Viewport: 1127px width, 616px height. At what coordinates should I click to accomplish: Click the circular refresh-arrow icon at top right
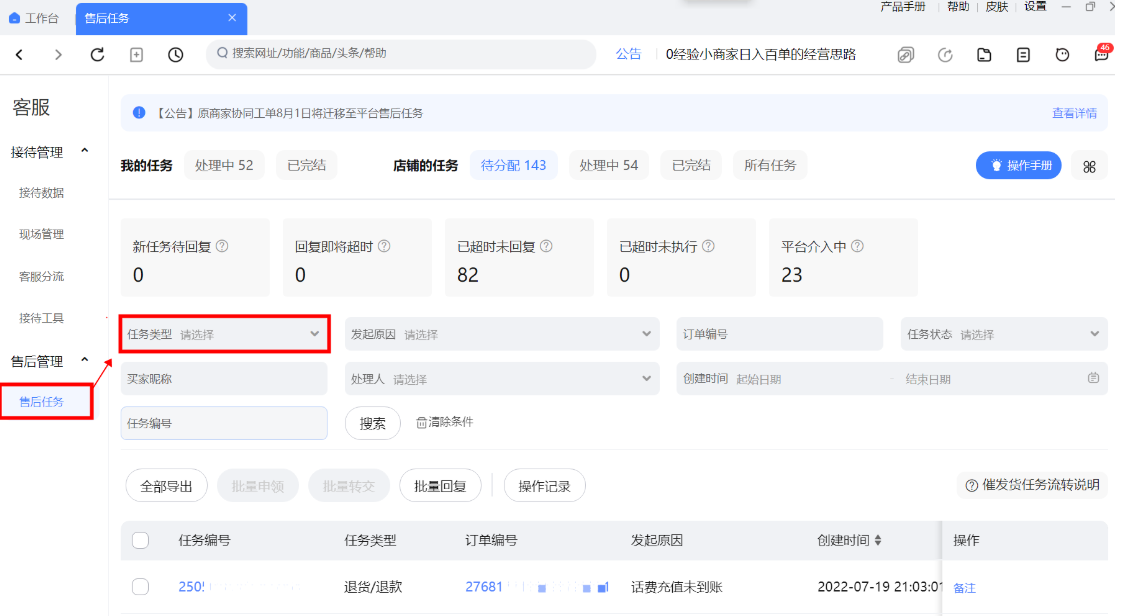click(945, 55)
